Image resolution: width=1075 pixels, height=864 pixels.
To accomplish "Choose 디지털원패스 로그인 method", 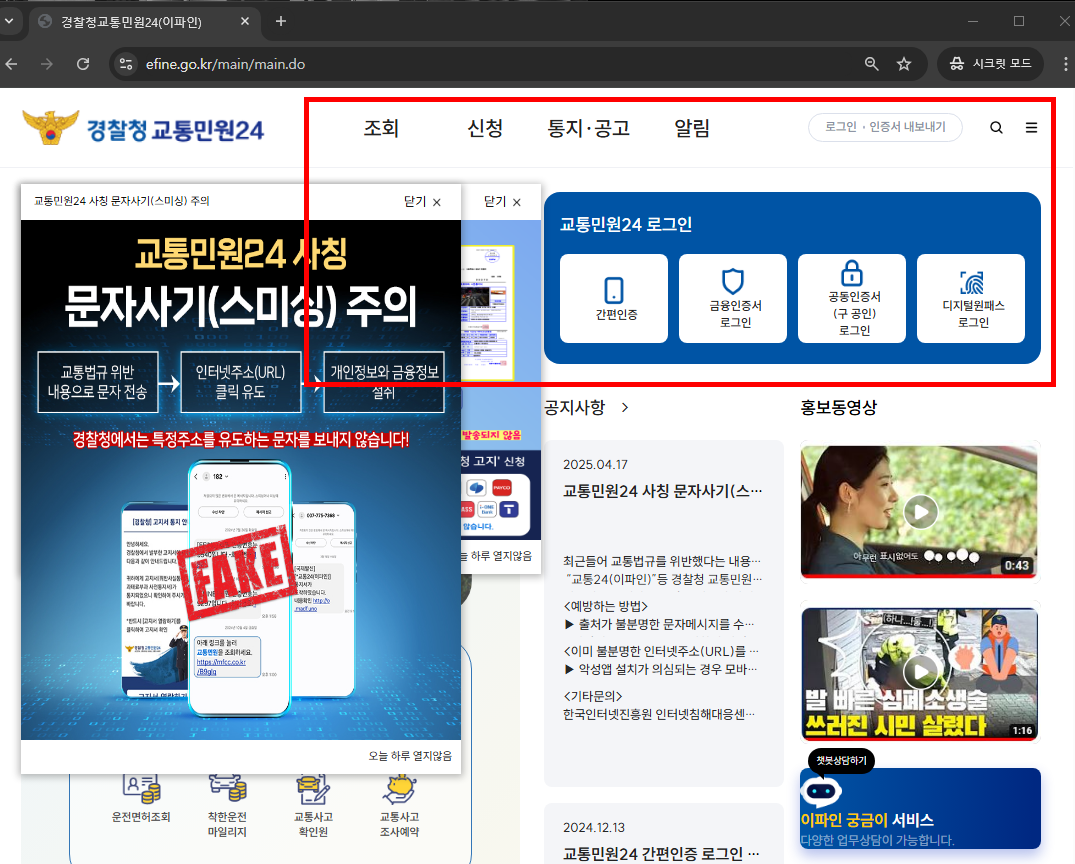I will click(970, 298).
